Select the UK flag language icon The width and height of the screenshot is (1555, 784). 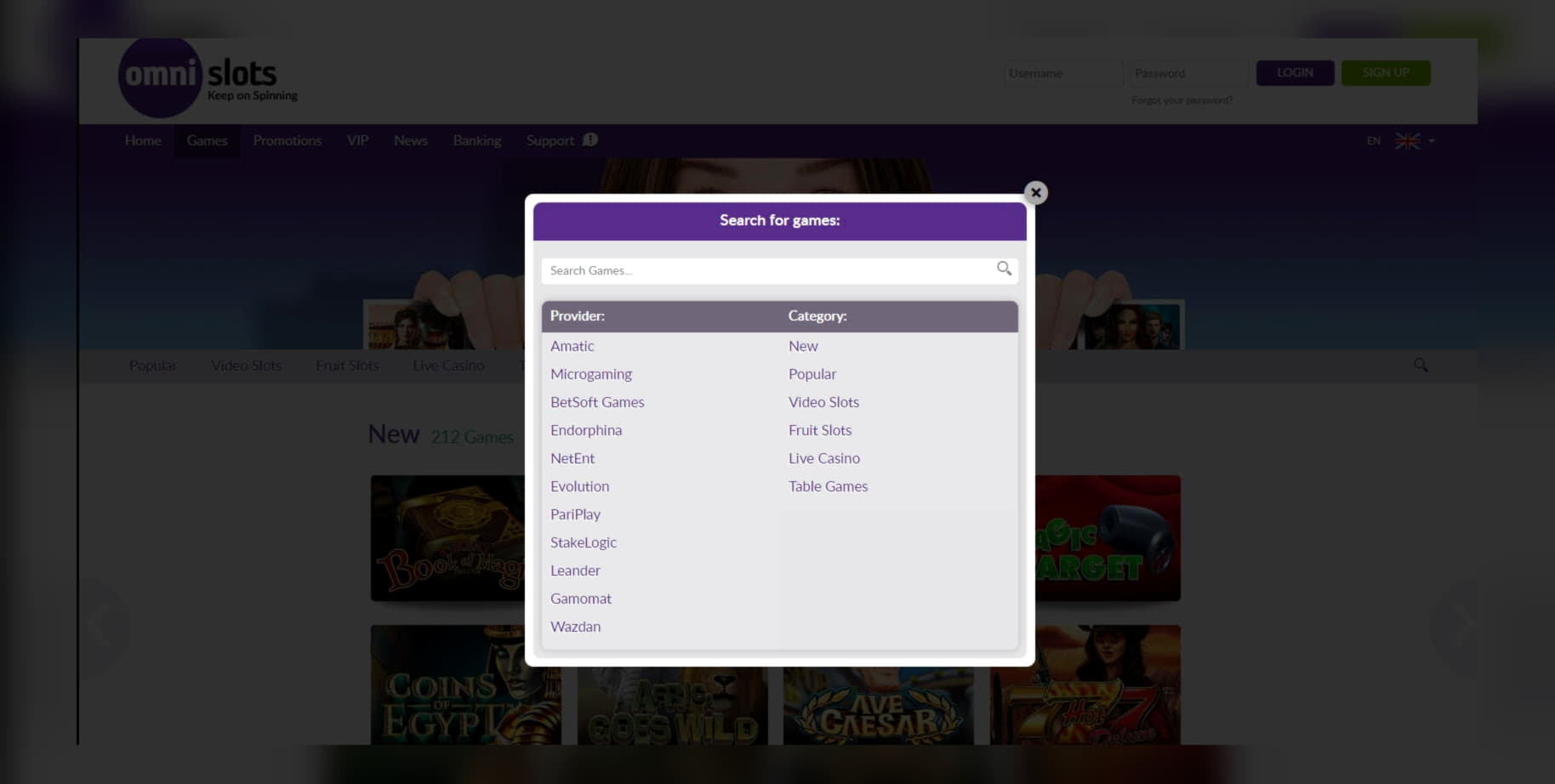click(x=1407, y=141)
